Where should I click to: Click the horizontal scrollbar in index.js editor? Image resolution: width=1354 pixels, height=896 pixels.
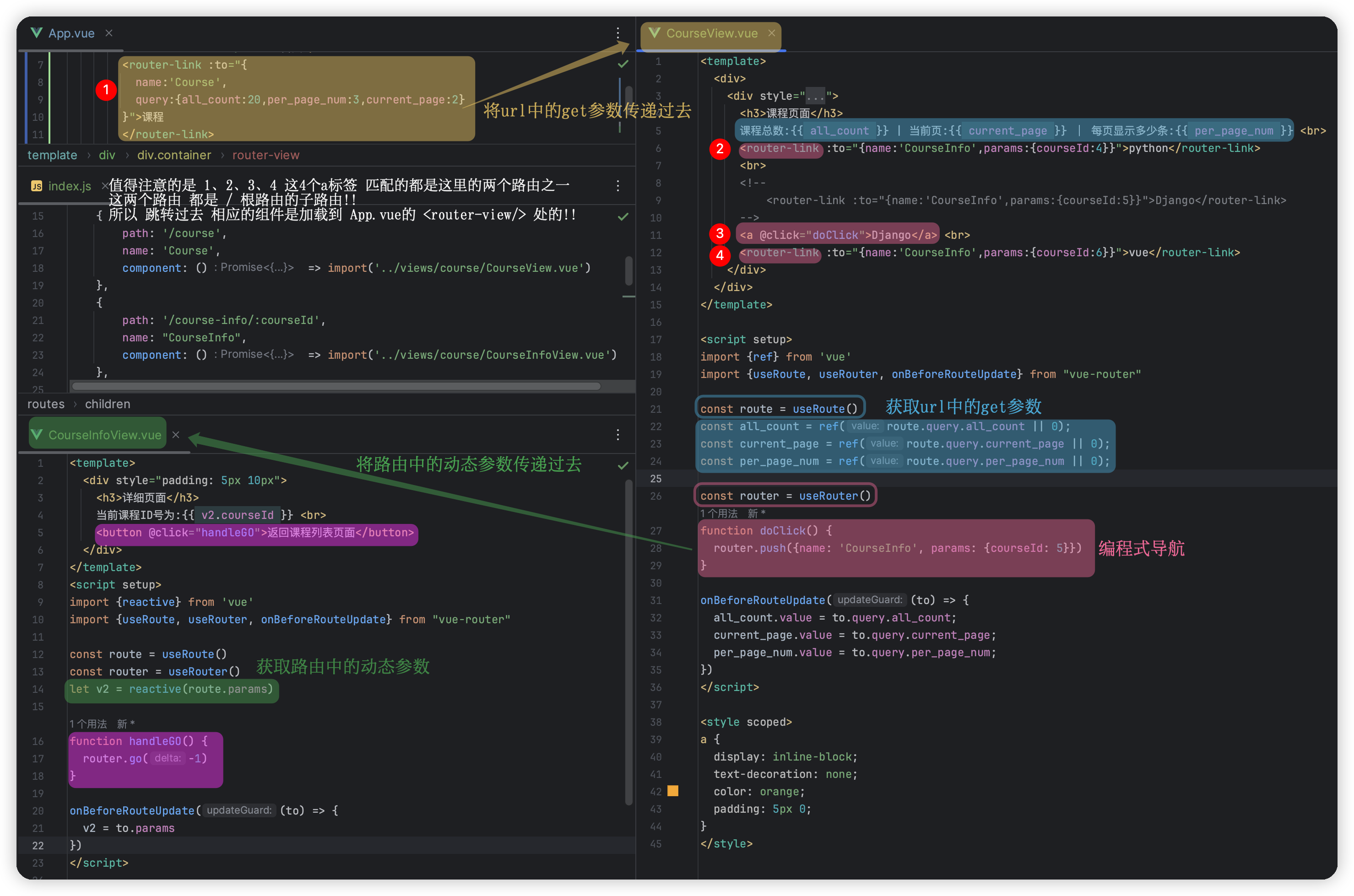pyautogui.click(x=336, y=386)
